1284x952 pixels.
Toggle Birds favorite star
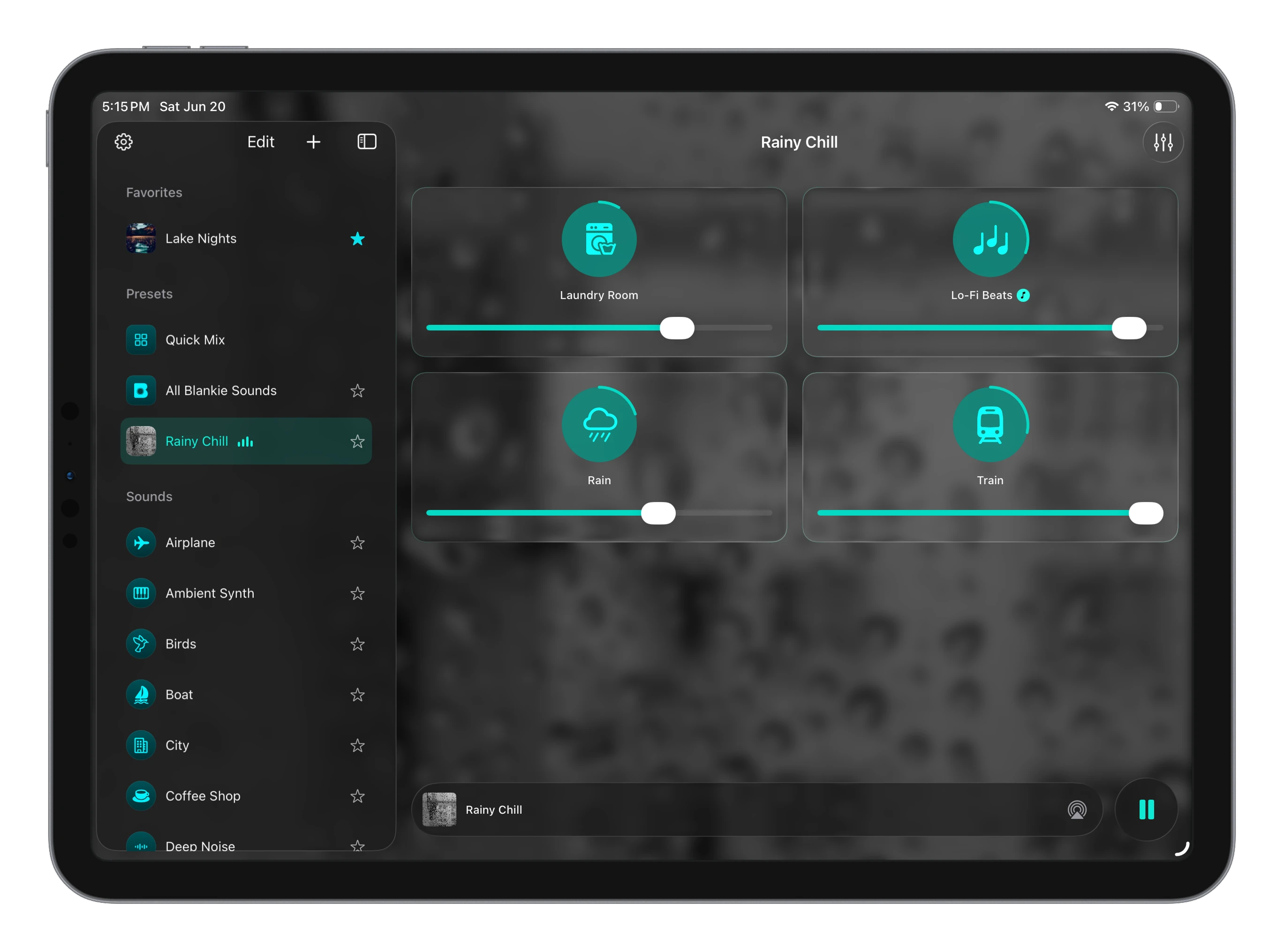(357, 644)
